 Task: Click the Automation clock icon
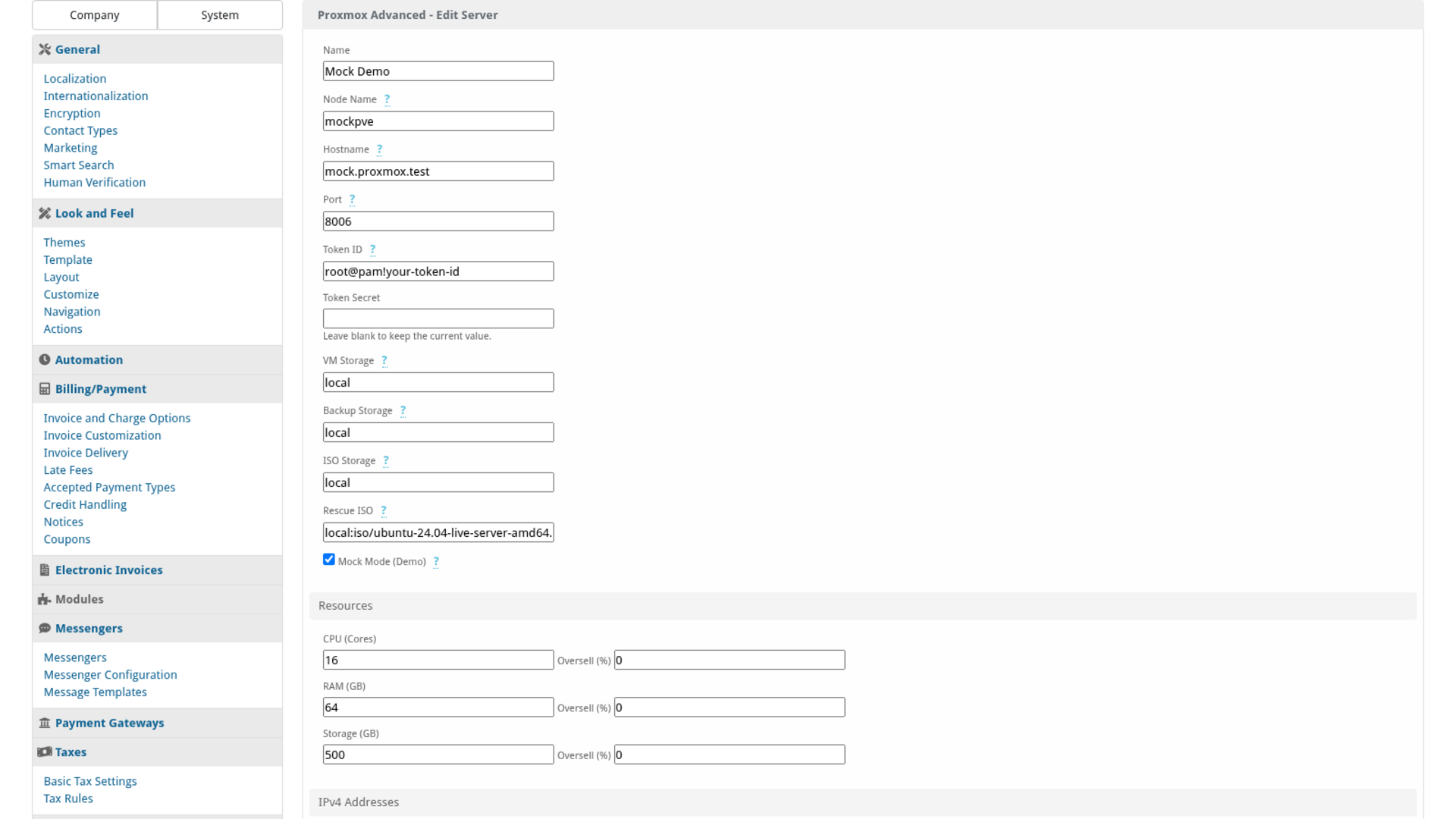pos(45,359)
